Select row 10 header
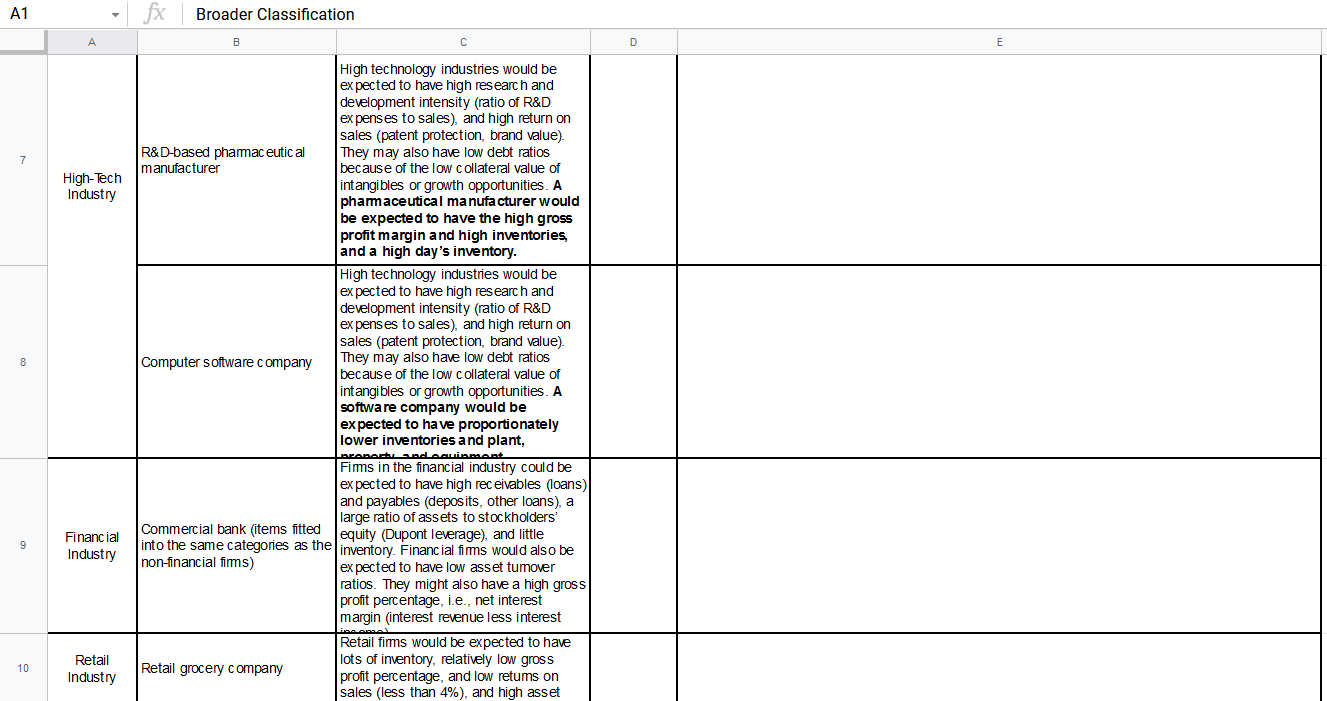Image resolution: width=1327 pixels, height=701 pixels. pyautogui.click(x=22, y=668)
